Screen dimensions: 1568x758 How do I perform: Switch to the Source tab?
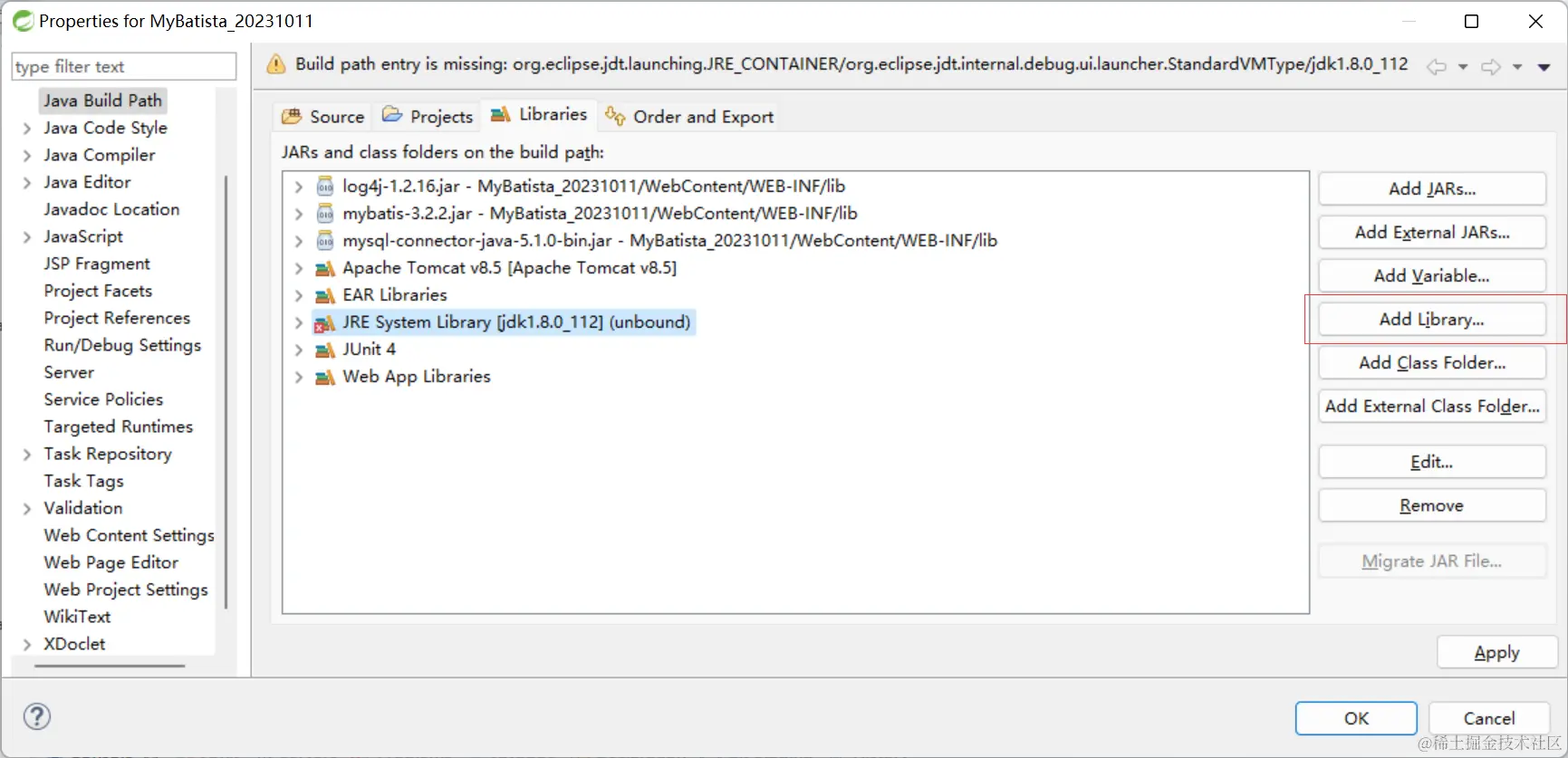(x=322, y=116)
